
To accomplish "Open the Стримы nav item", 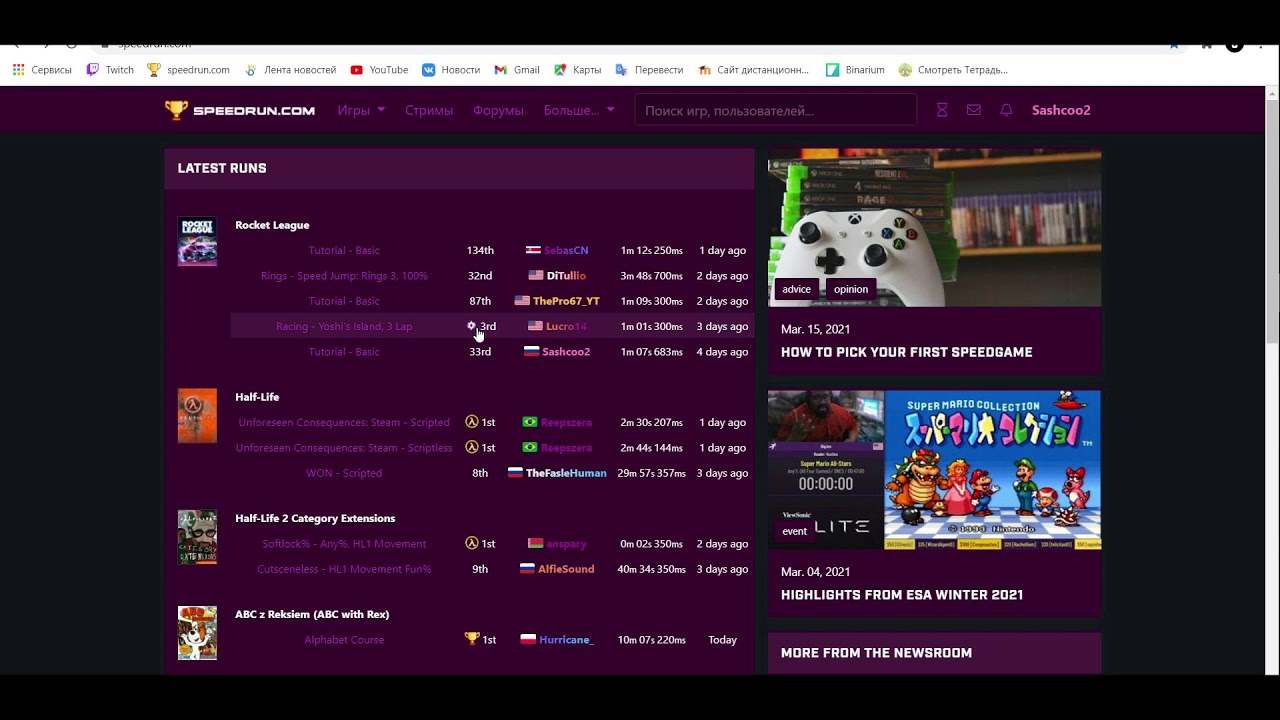I will [429, 110].
